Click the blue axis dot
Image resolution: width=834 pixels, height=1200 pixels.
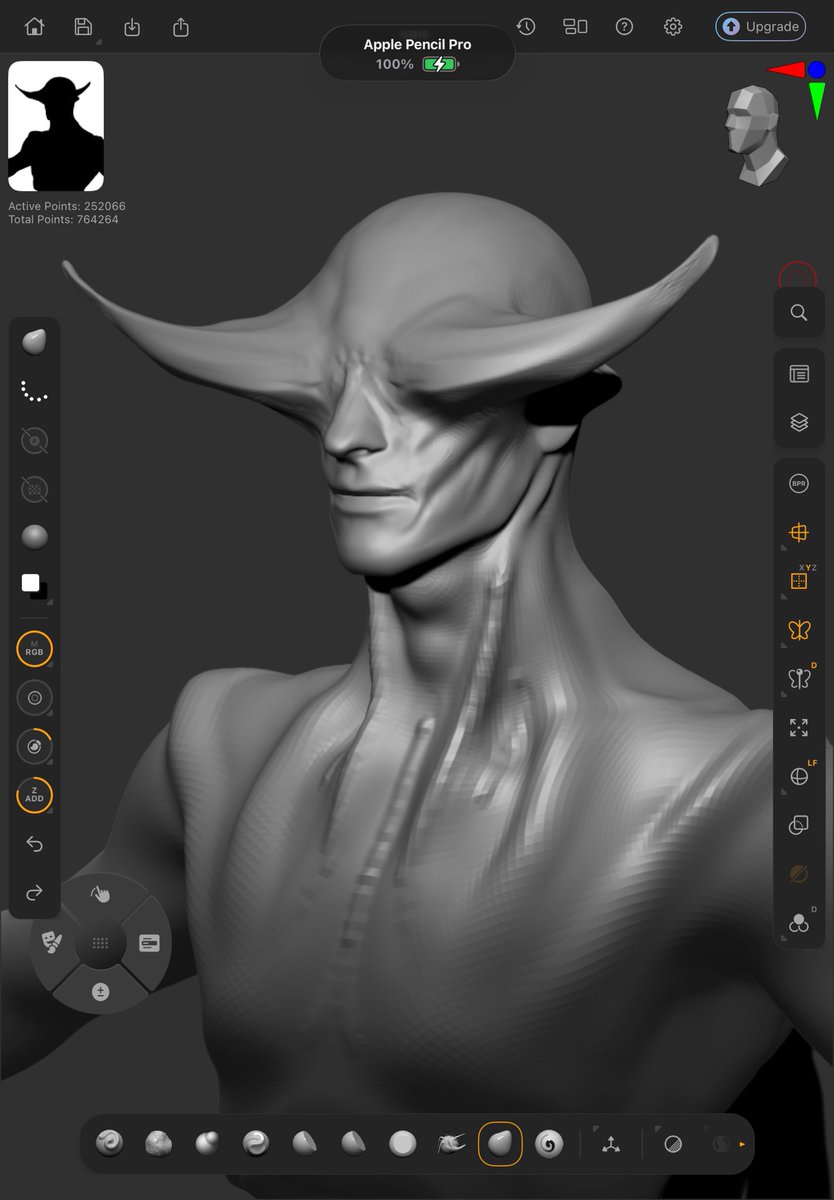click(817, 70)
